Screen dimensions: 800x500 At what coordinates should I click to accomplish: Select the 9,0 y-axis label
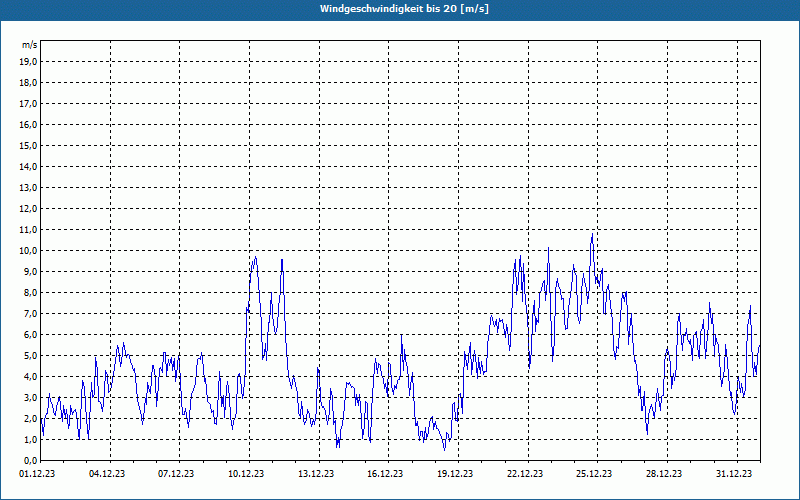30,271
